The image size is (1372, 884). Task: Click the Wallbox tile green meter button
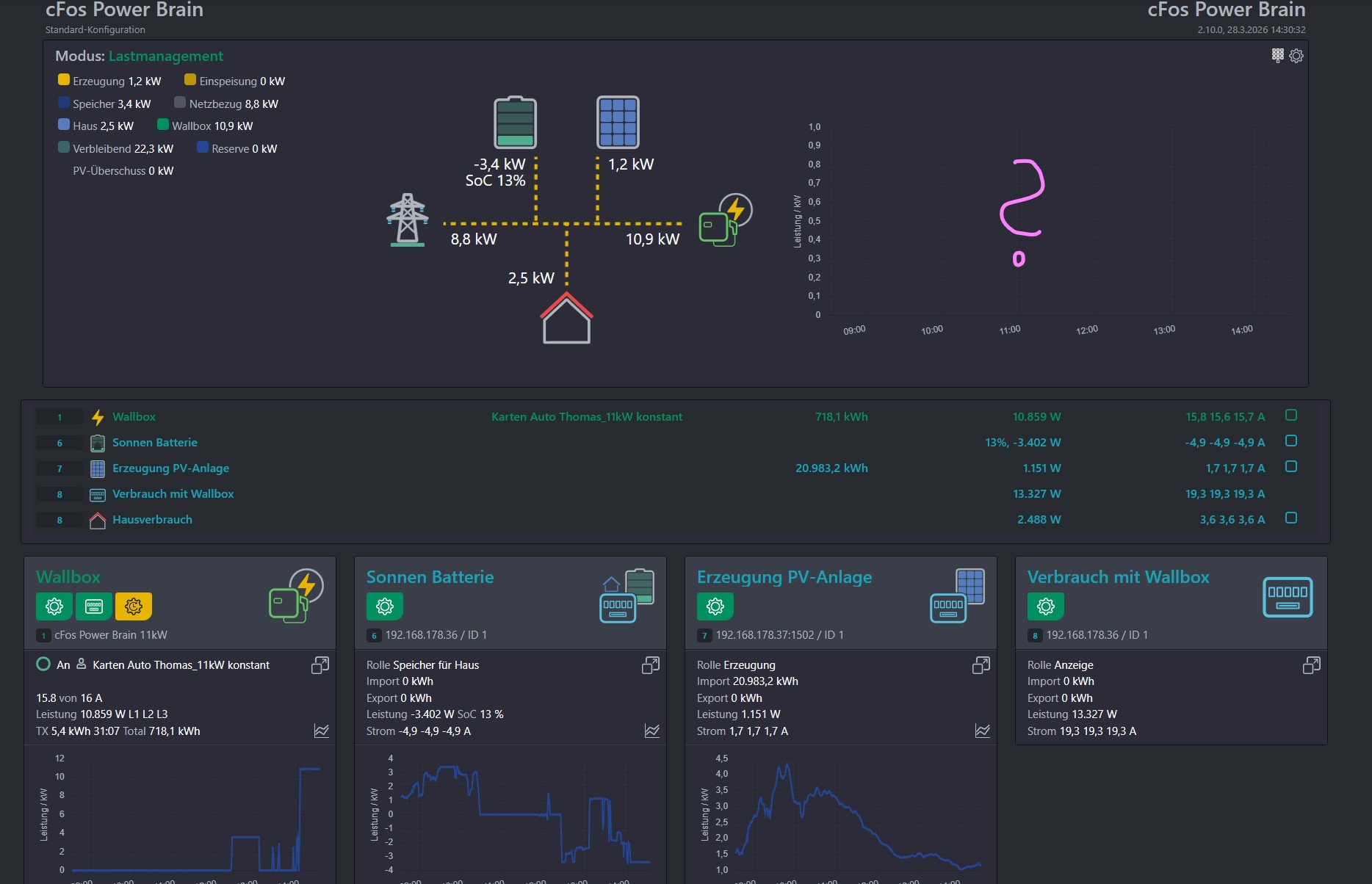coord(94,606)
